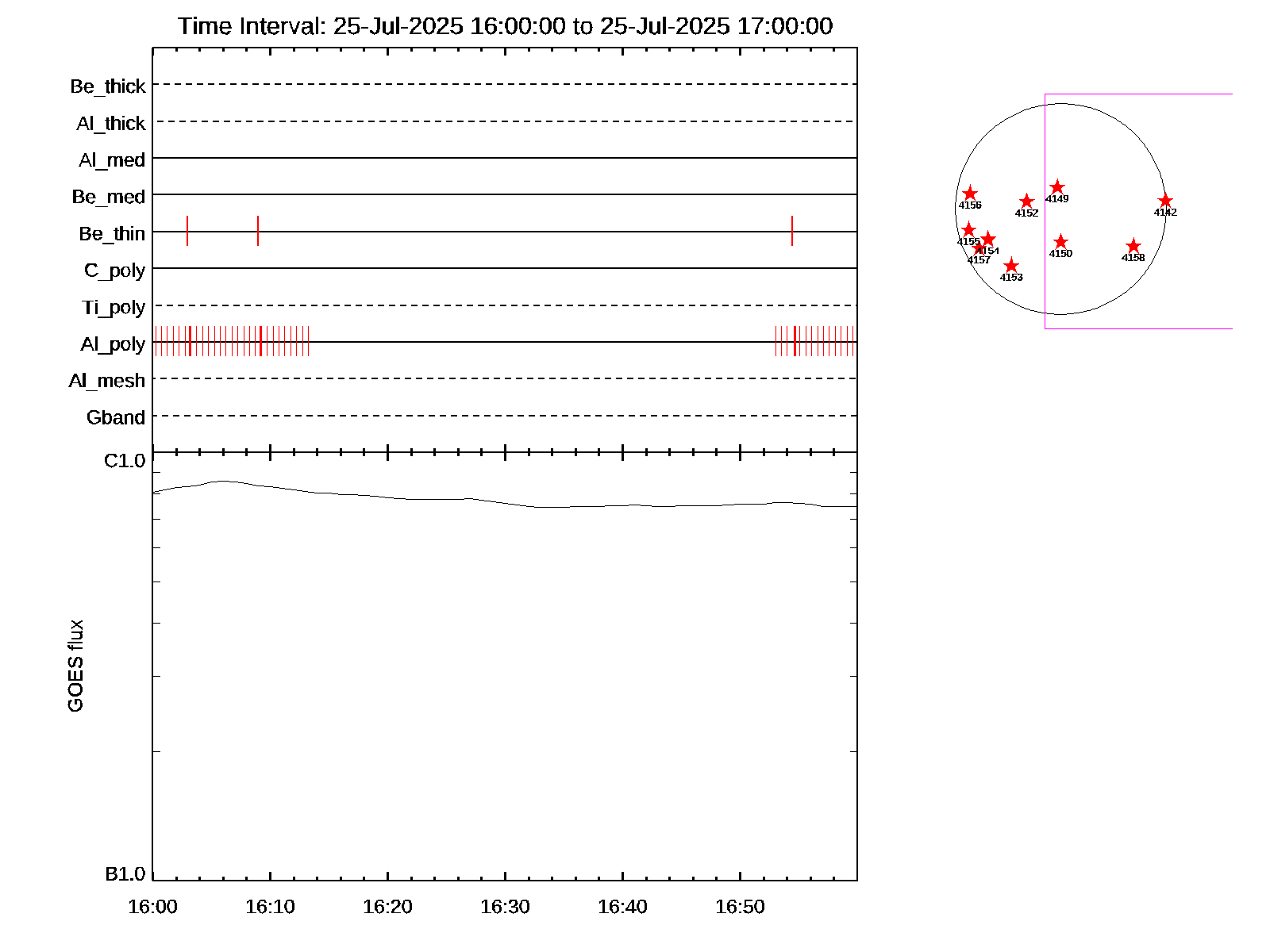Click the Ti_poly filter label
The height and width of the screenshot is (952, 1270).
click(x=114, y=308)
